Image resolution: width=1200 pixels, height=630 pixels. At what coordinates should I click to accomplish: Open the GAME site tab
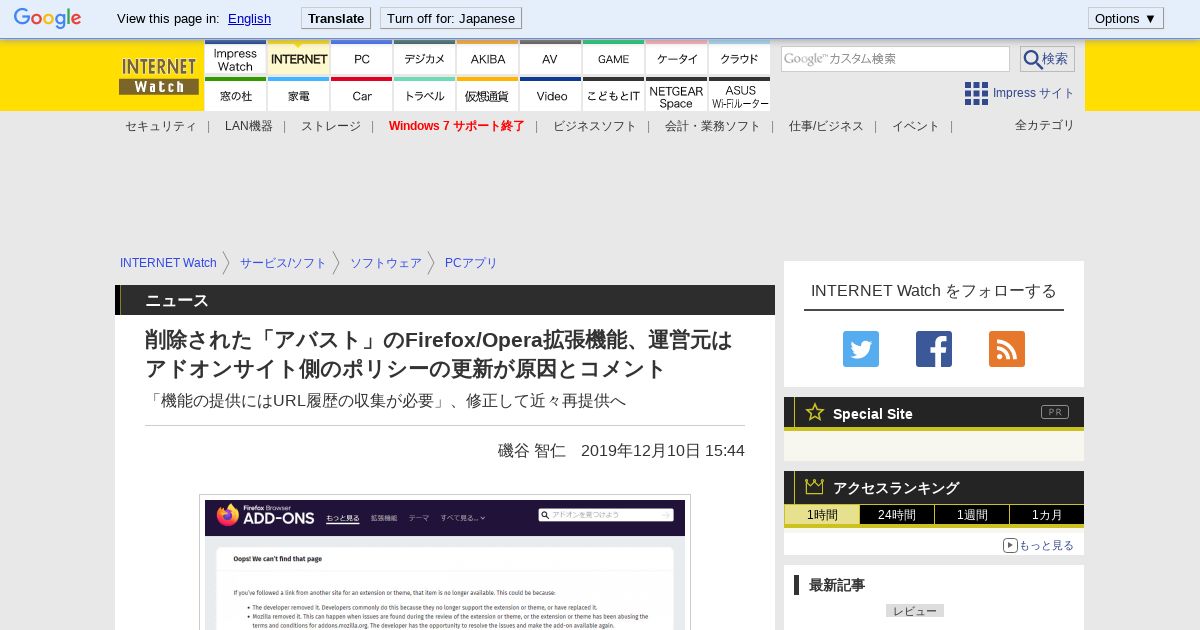614,59
